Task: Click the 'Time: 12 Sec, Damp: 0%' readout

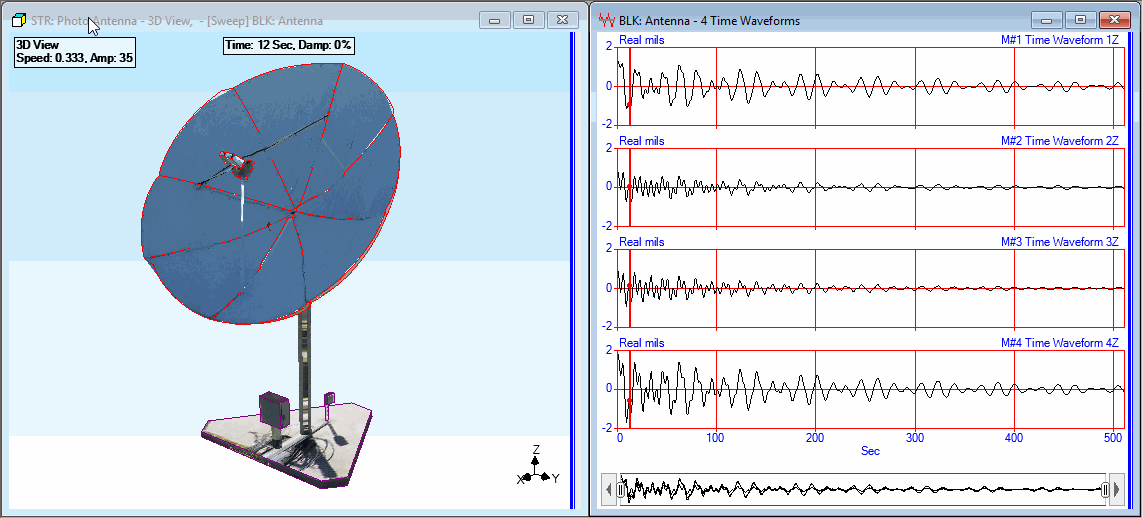Action: coord(289,45)
